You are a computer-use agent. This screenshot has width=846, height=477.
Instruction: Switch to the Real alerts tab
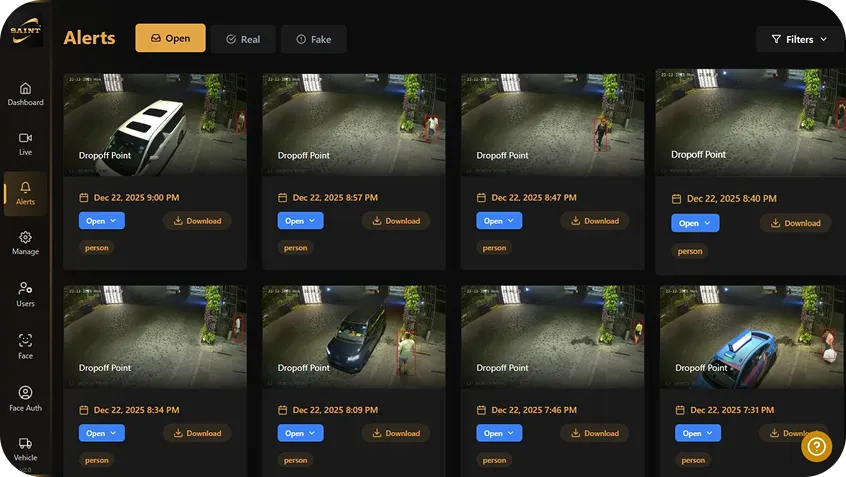click(242, 39)
